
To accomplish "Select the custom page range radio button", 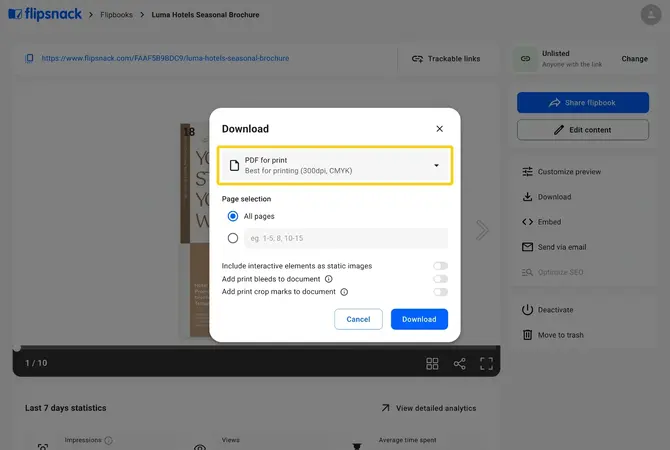I will tap(233, 238).
